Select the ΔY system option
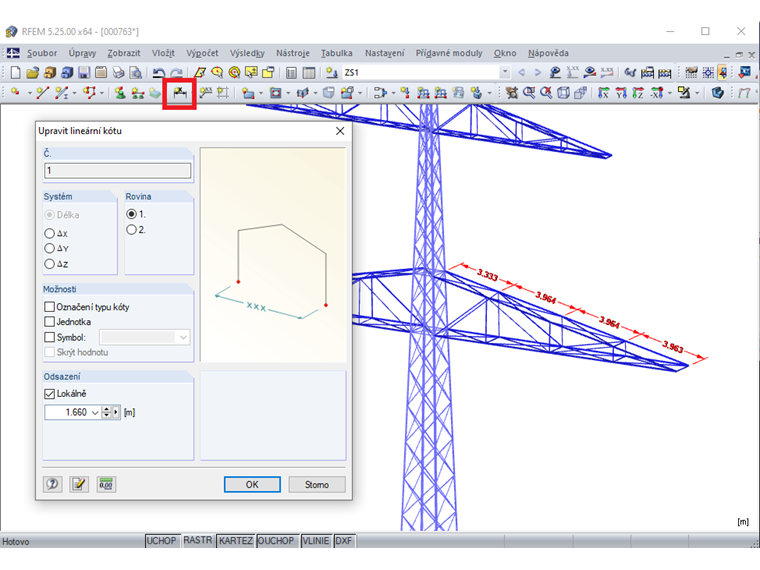 click(49, 249)
